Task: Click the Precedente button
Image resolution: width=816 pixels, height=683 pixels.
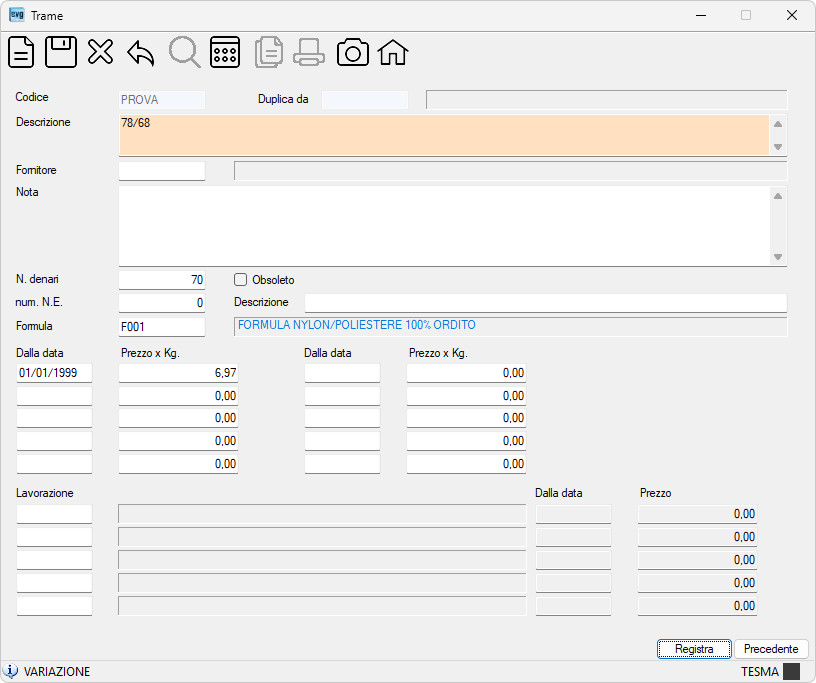Action: pyautogui.click(x=771, y=649)
